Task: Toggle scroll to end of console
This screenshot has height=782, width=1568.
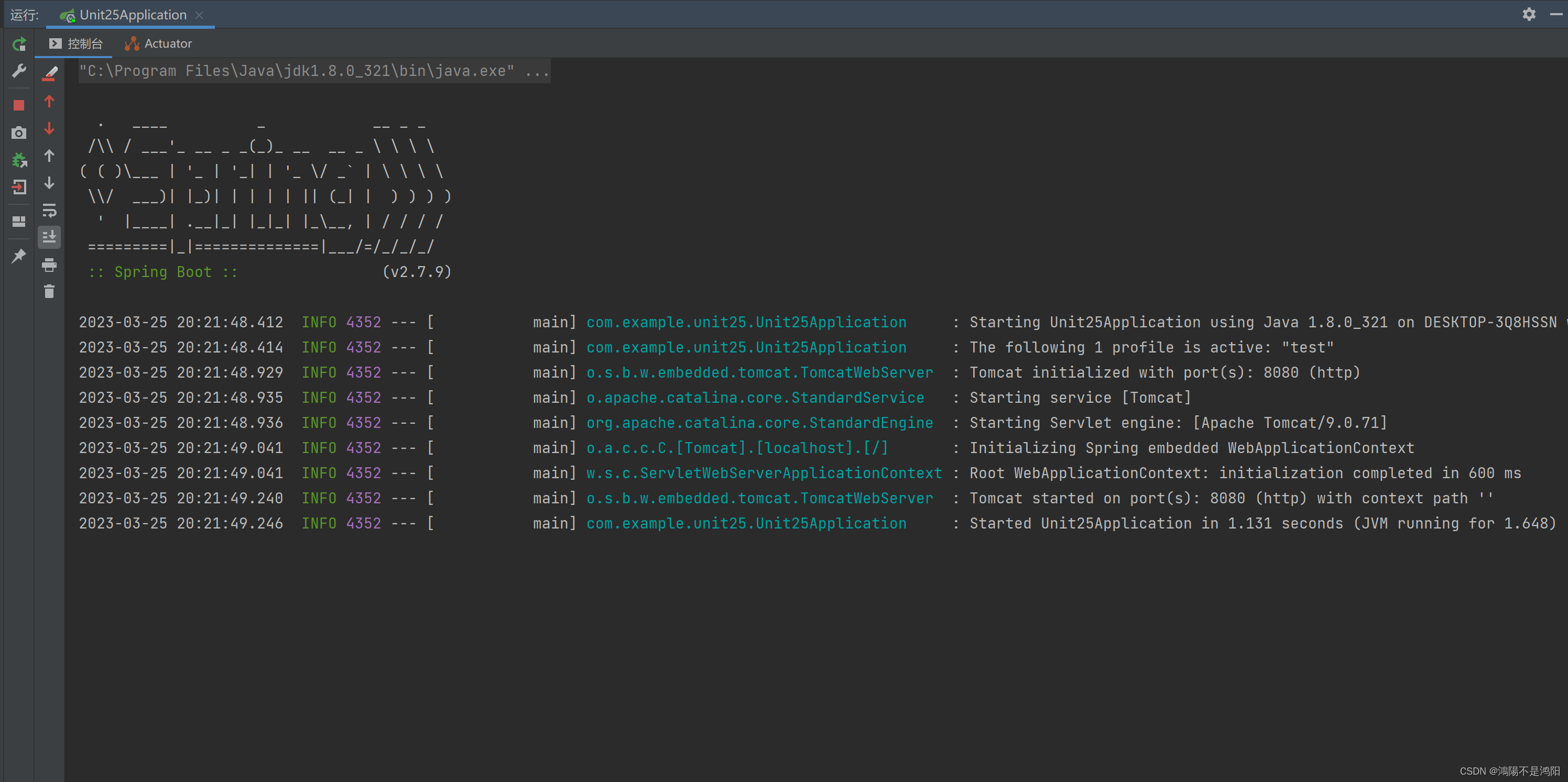Action: pyautogui.click(x=49, y=237)
